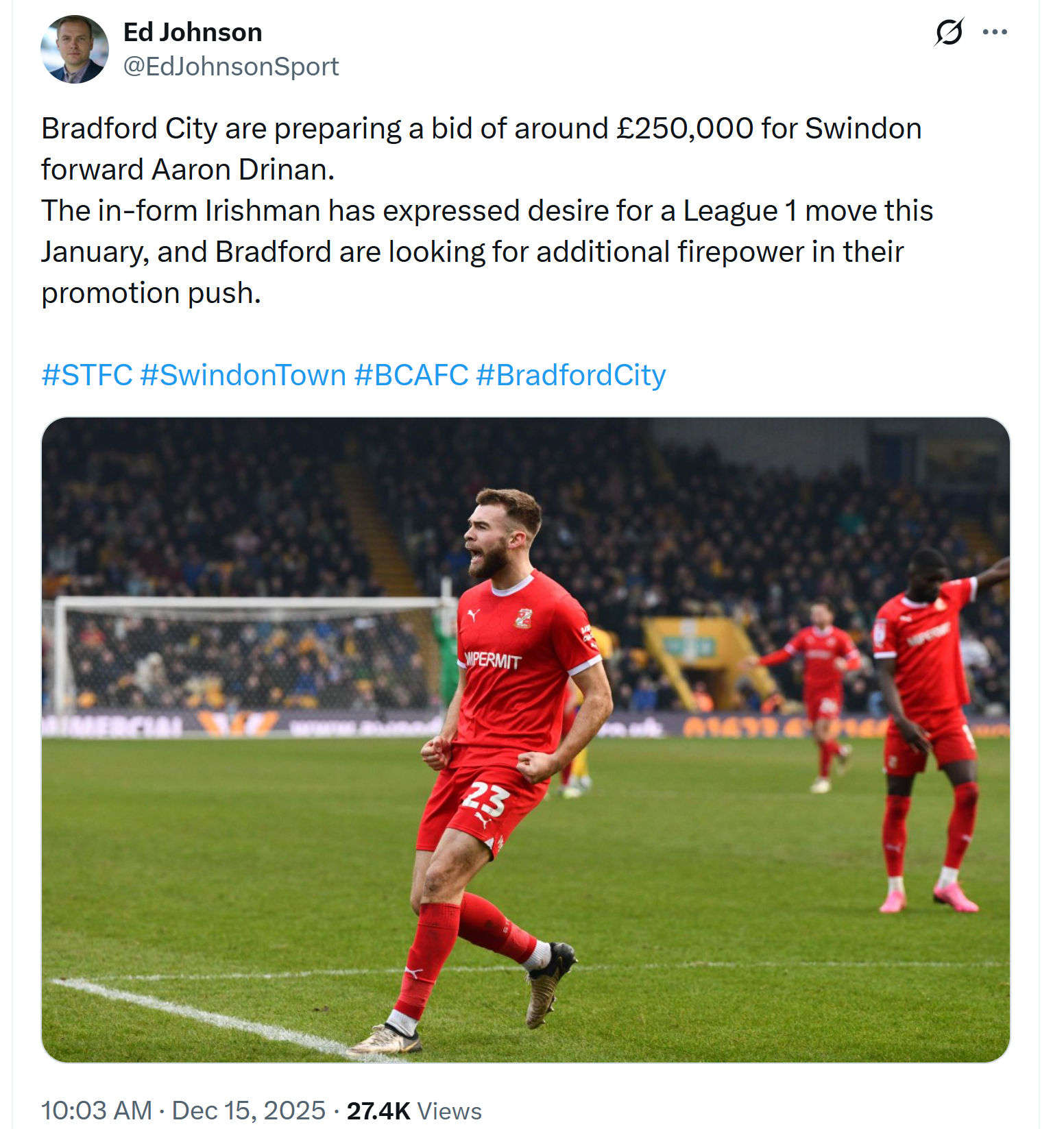Click the Grok explain-post icon
This screenshot has width=1064, height=1129.
coord(949,32)
